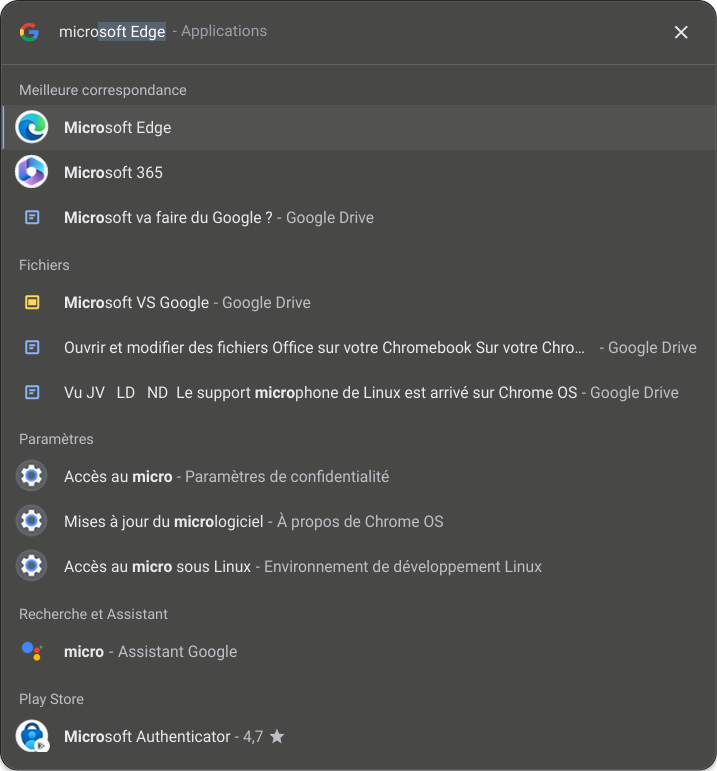This screenshot has width=717, height=771.
Task: Click inside the microsoft Edge search field
Action: pos(344,31)
